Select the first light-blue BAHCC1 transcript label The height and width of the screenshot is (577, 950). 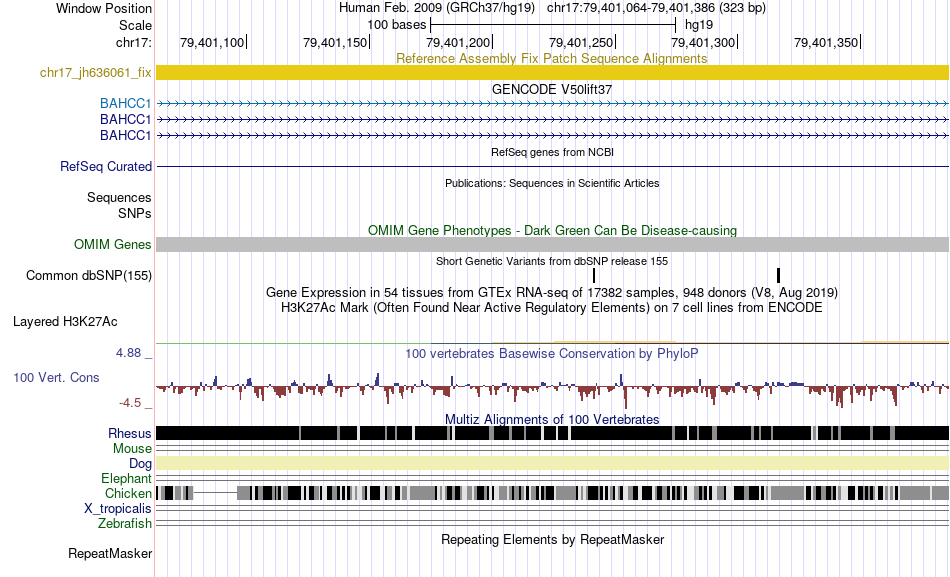pos(125,104)
